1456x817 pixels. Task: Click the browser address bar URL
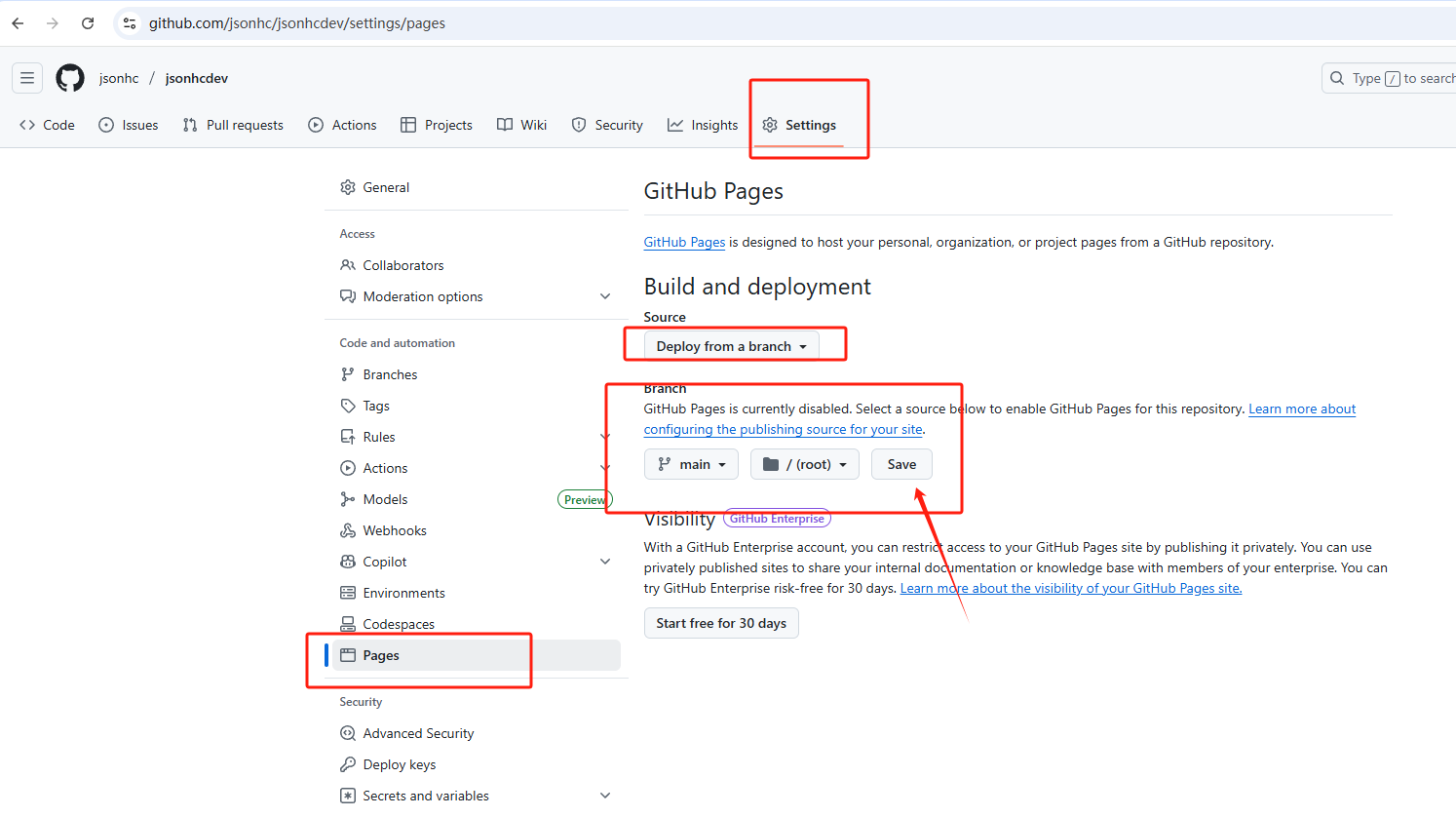297,23
